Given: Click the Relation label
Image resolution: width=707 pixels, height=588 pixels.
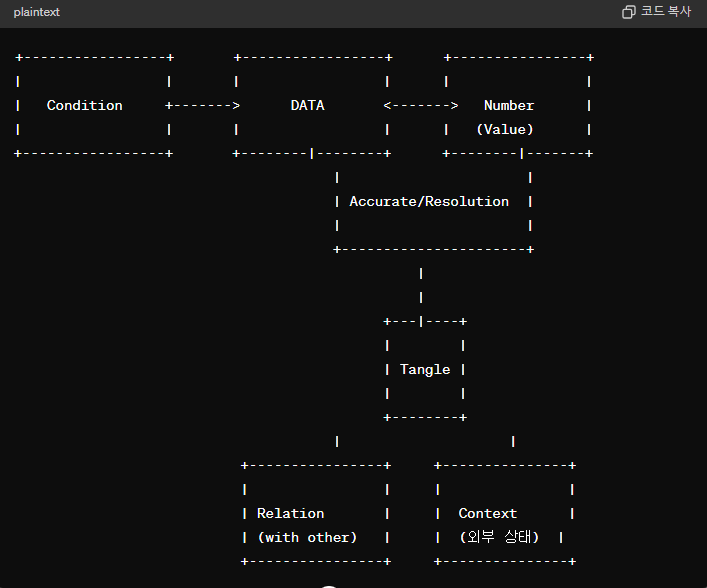Looking at the screenshot, I should pyautogui.click(x=290, y=513).
